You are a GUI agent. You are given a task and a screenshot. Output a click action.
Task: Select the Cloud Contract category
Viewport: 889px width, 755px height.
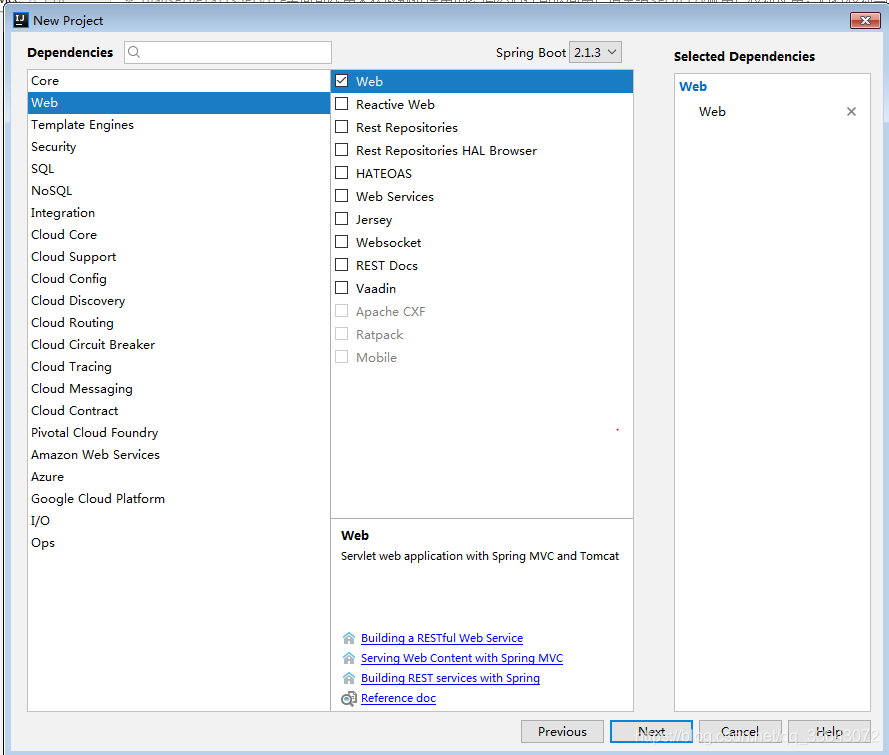tap(179, 410)
